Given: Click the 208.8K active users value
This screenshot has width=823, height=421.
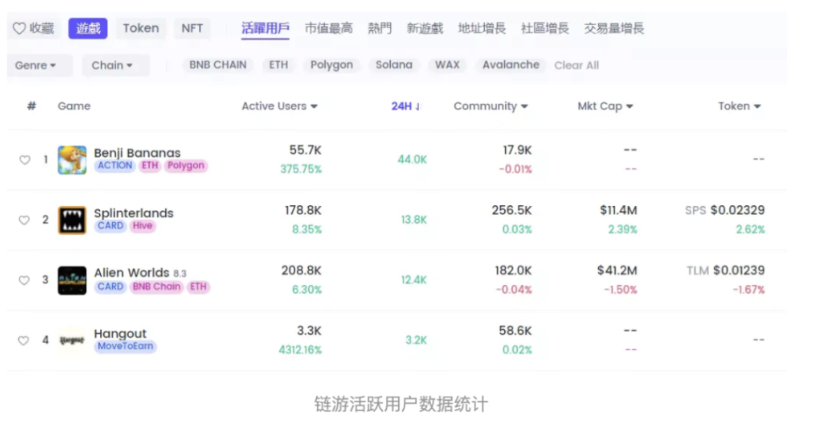Looking at the screenshot, I should pyautogui.click(x=301, y=271).
